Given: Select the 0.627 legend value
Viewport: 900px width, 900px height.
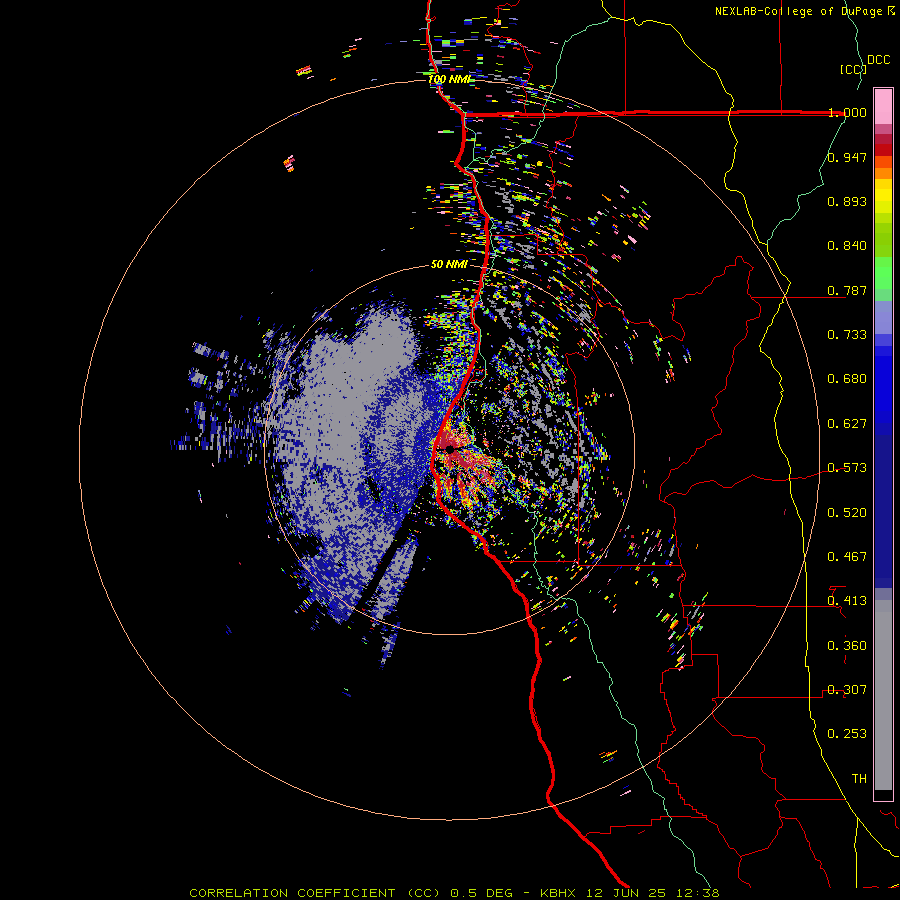Looking at the screenshot, I should (x=847, y=424).
